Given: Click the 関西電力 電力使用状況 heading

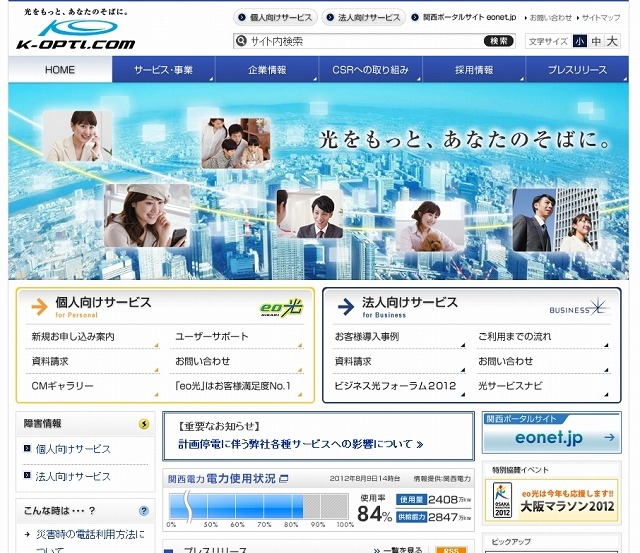Looking at the screenshot, I should pyautogui.click(x=222, y=478).
